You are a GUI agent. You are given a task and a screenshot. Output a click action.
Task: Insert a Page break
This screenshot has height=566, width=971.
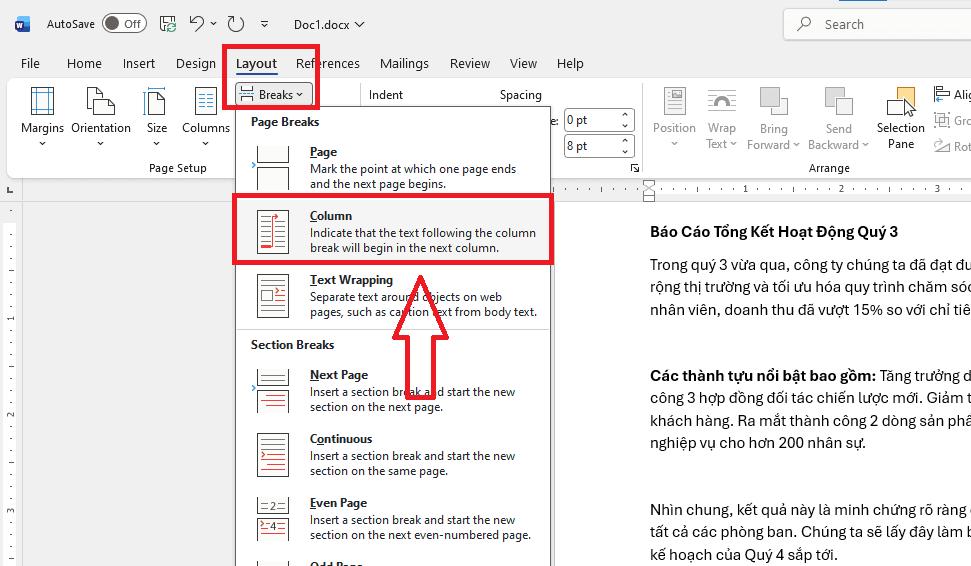(x=393, y=167)
